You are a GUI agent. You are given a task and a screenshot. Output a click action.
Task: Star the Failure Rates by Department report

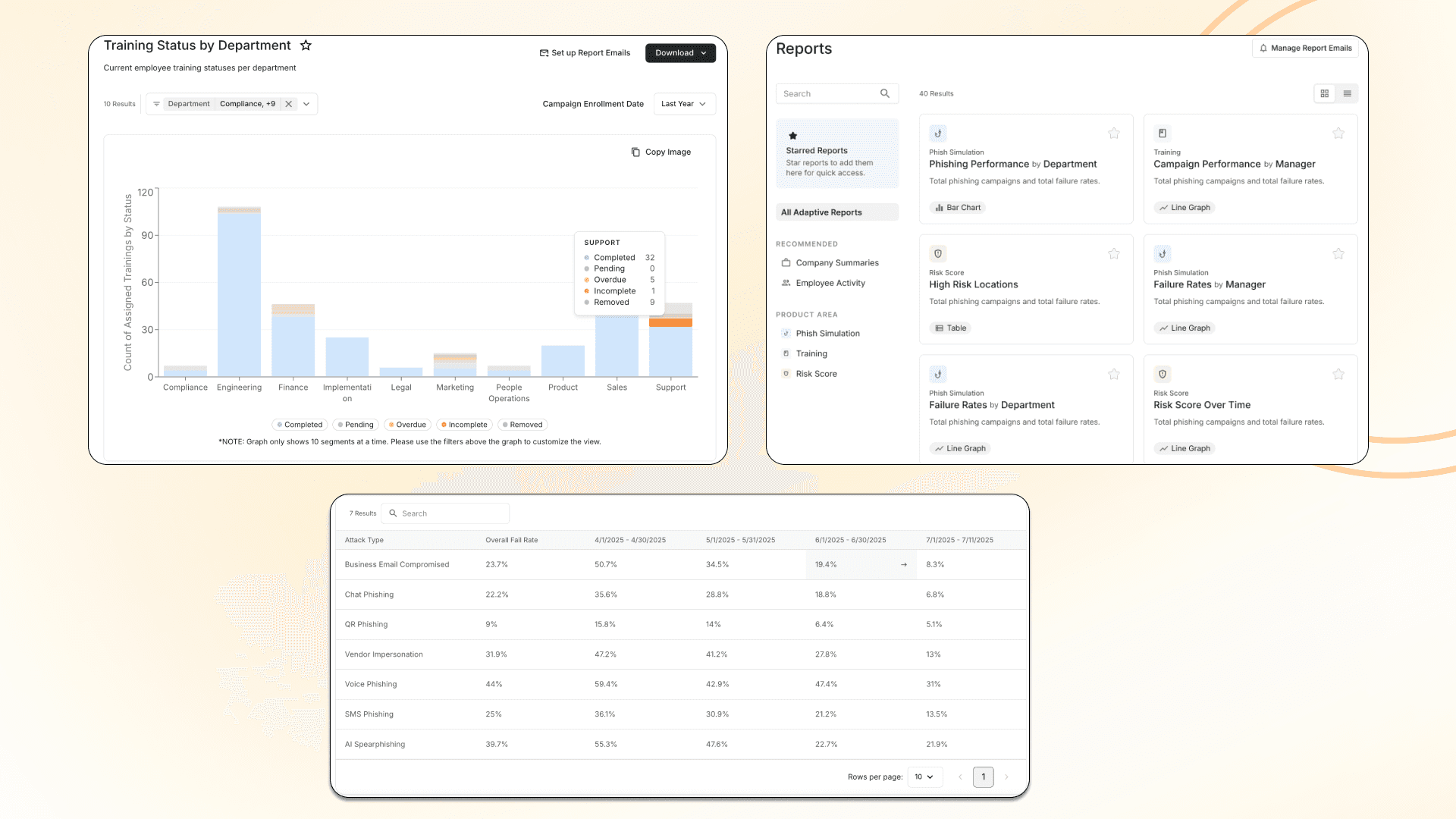pyautogui.click(x=1114, y=375)
